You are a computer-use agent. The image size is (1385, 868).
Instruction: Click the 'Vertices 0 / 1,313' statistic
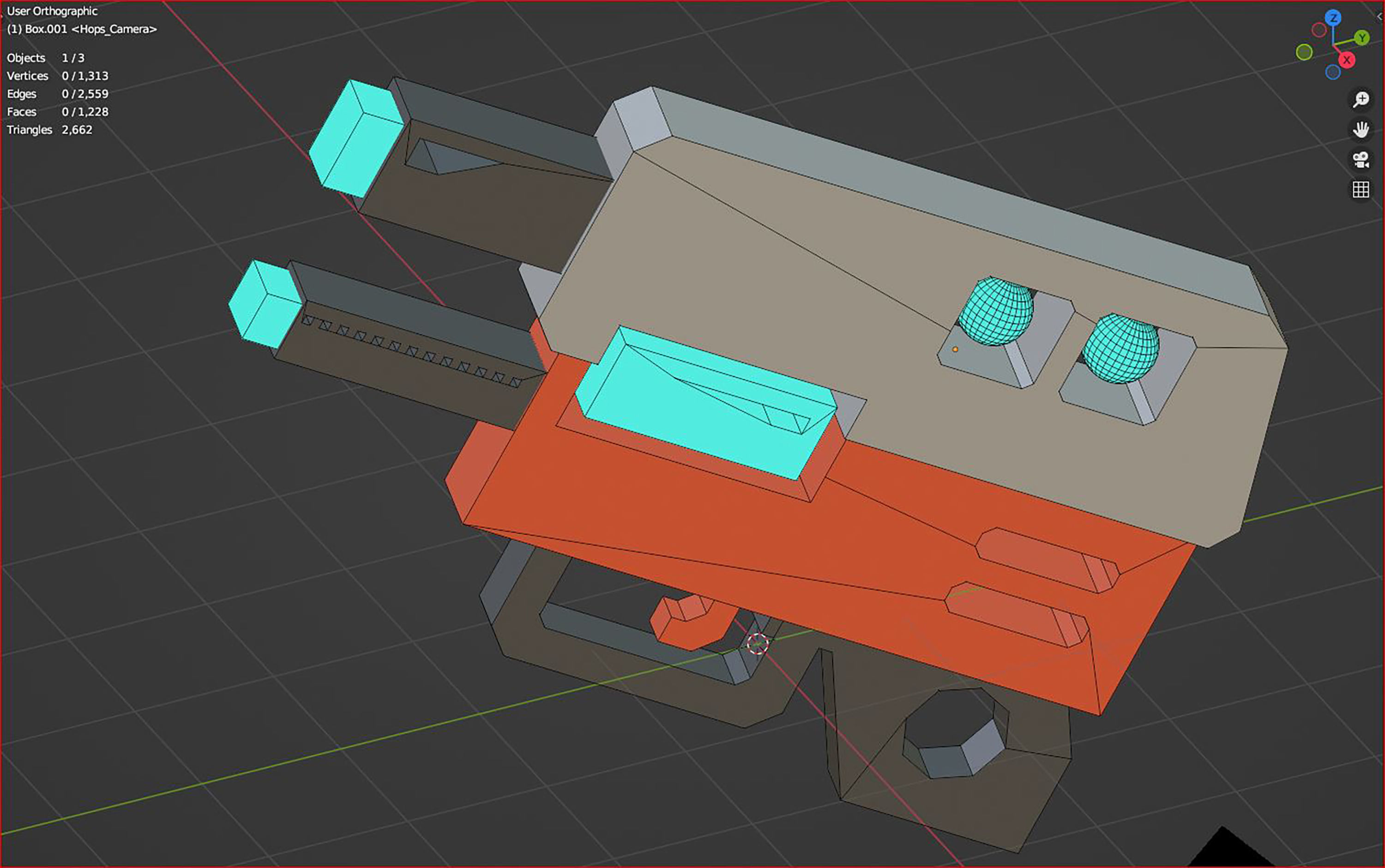pos(57,76)
